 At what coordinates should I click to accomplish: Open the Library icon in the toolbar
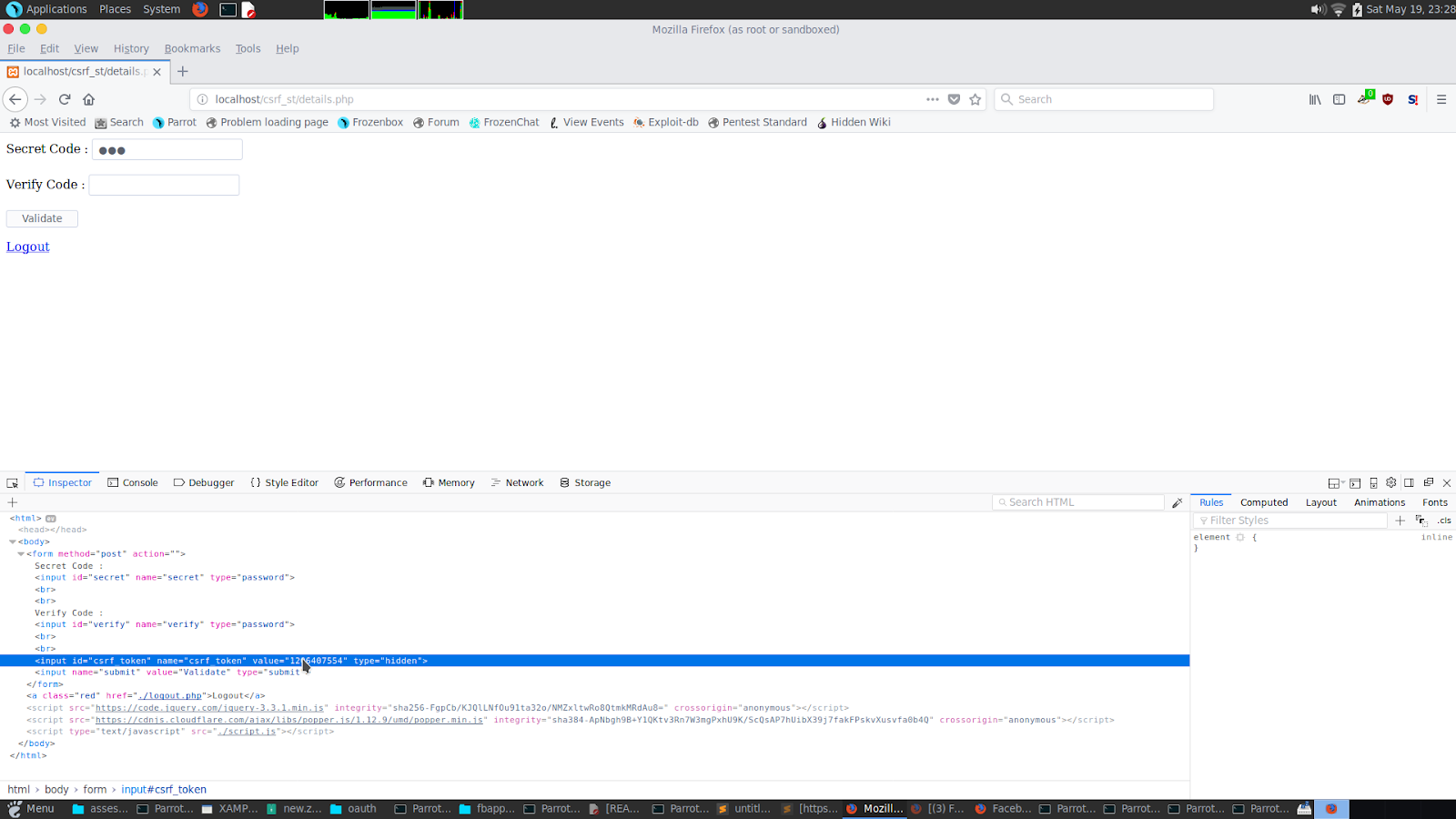coord(1315,99)
